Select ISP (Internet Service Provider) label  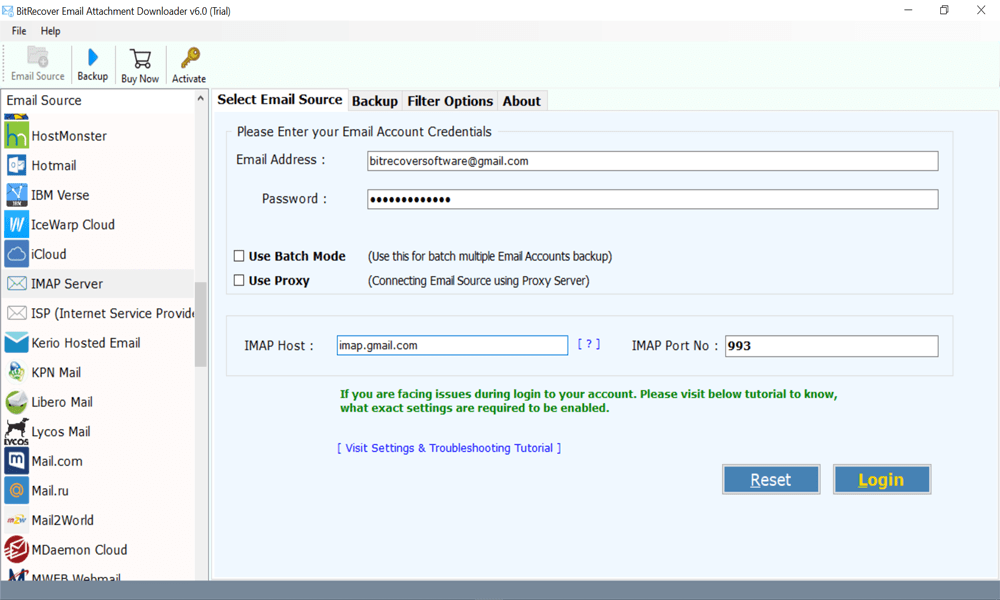click(x=113, y=313)
